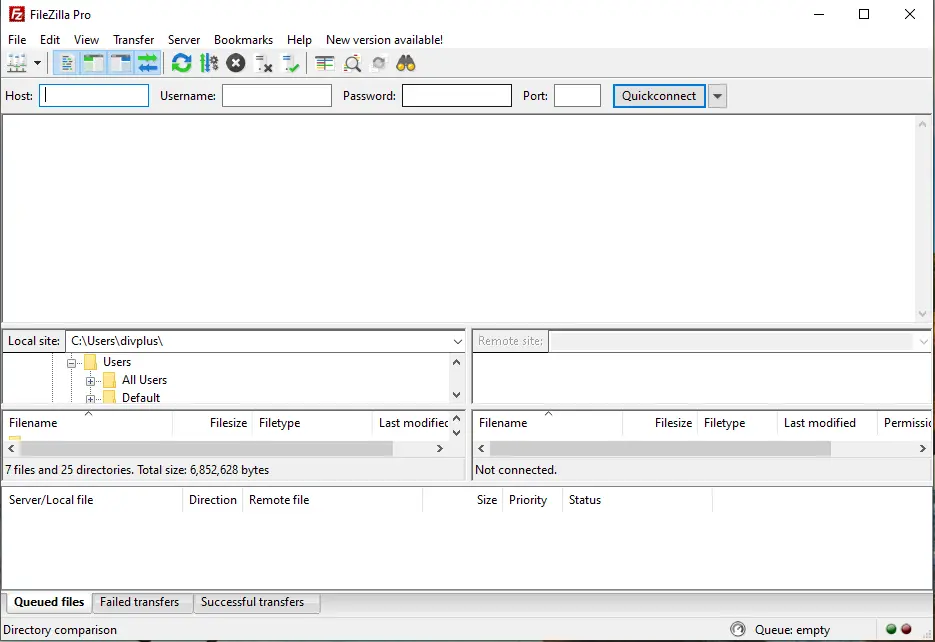The image size is (935, 642).
Task: Process the transfer queue
Action: point(208,63)
